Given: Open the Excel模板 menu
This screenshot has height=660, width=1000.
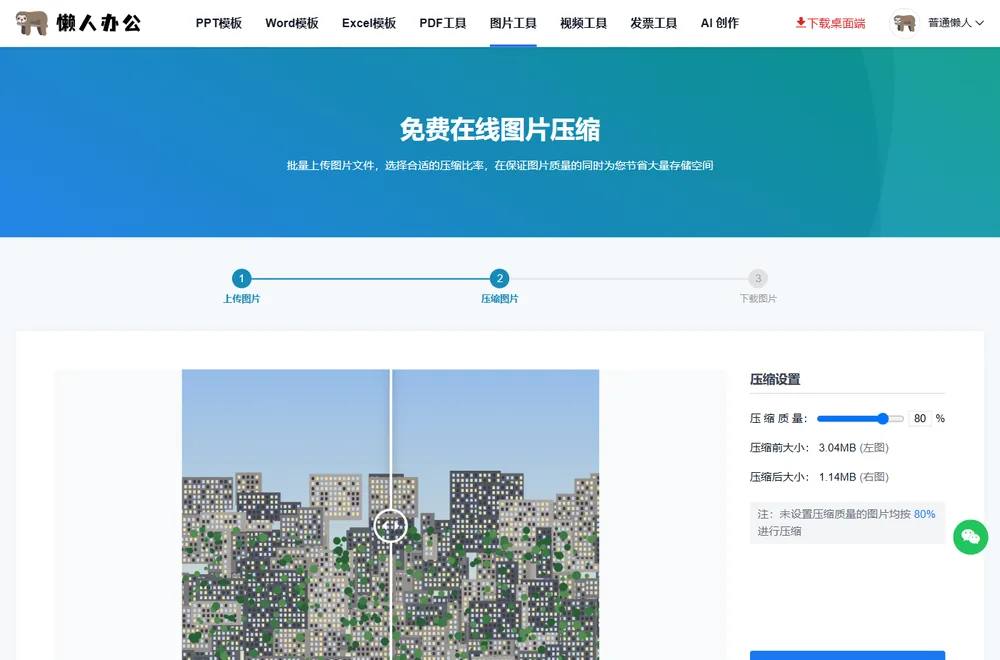Looking at the screenshot, I should tap(369, 23).
